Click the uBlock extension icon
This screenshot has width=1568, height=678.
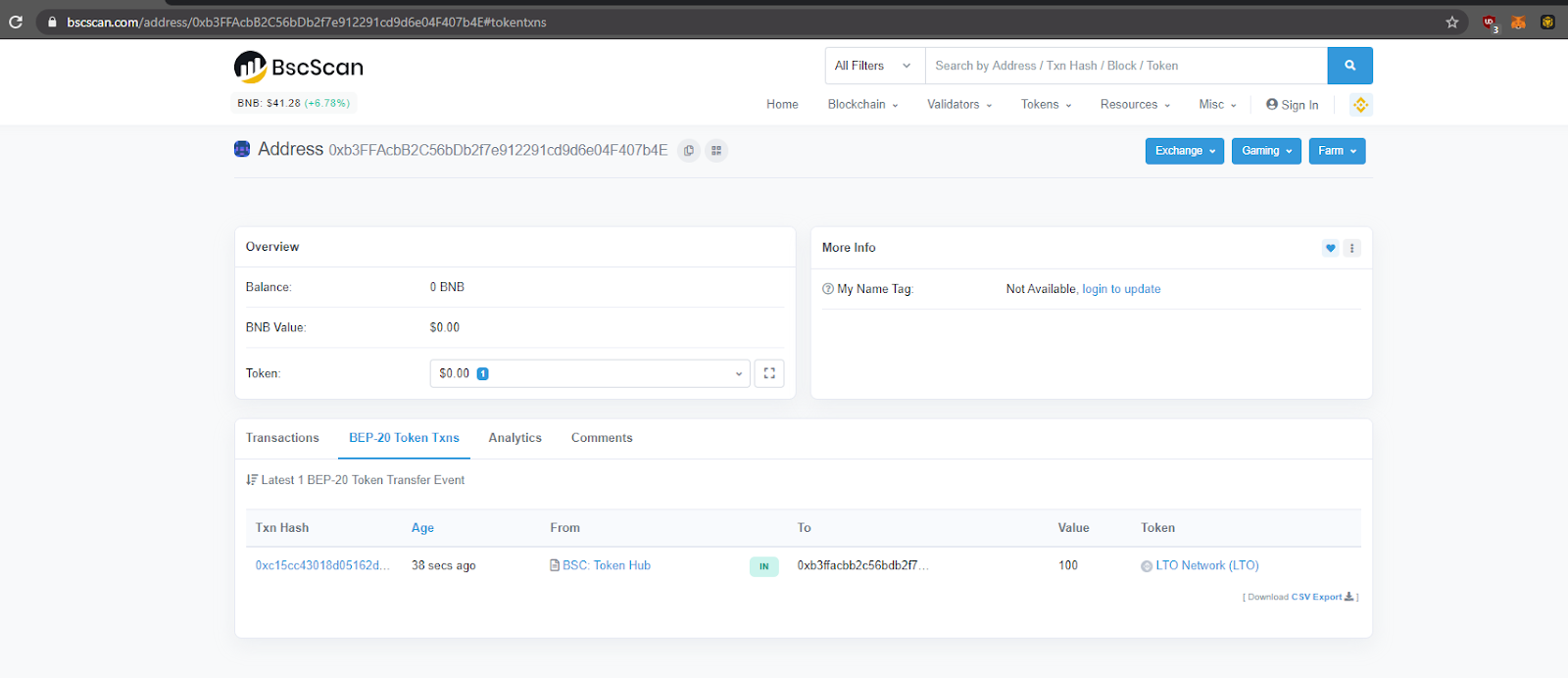pyautogui.click(x=1490, y=23)
